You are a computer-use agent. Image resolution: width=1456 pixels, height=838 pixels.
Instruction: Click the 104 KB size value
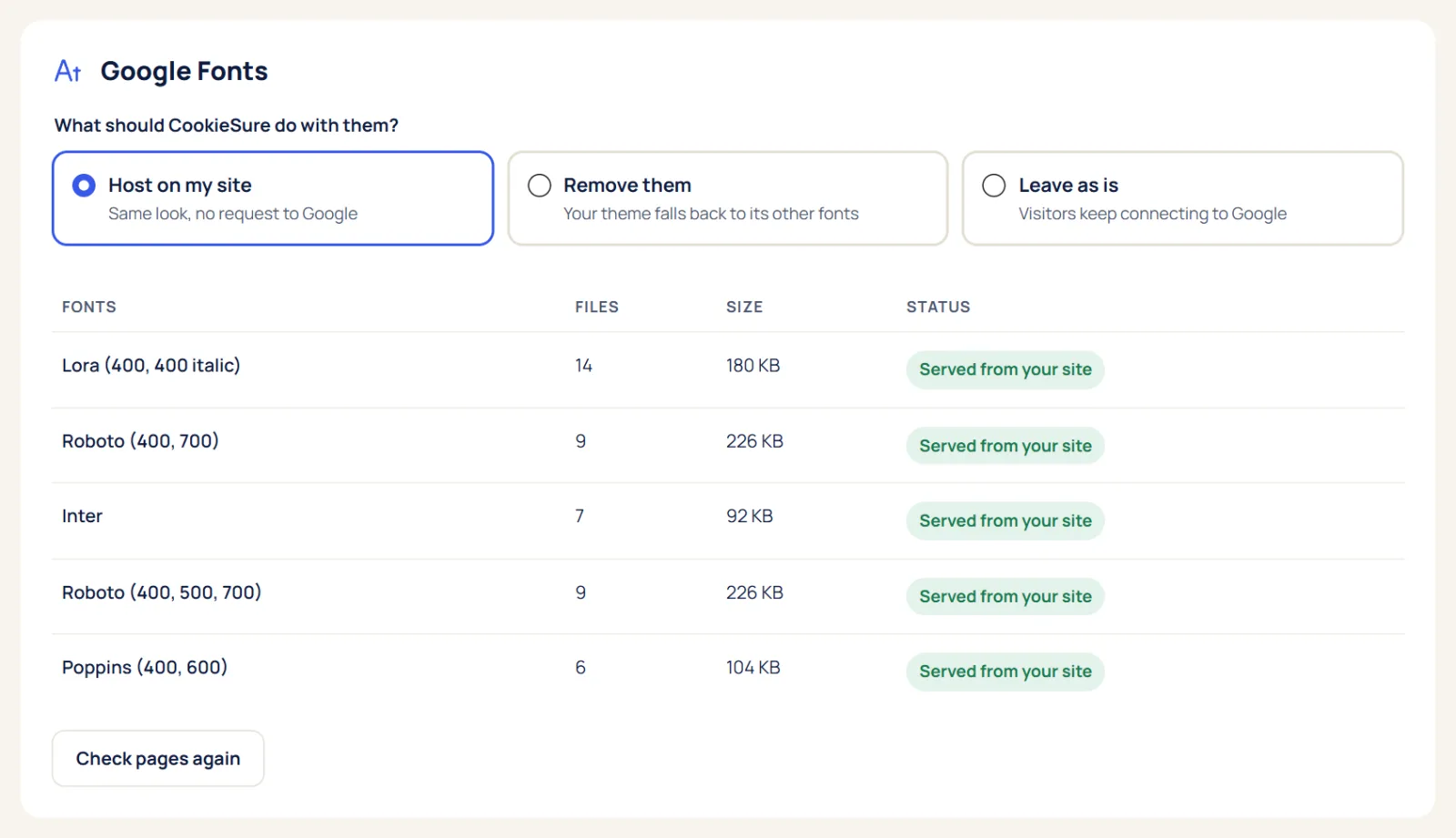[x=753, y=667]
